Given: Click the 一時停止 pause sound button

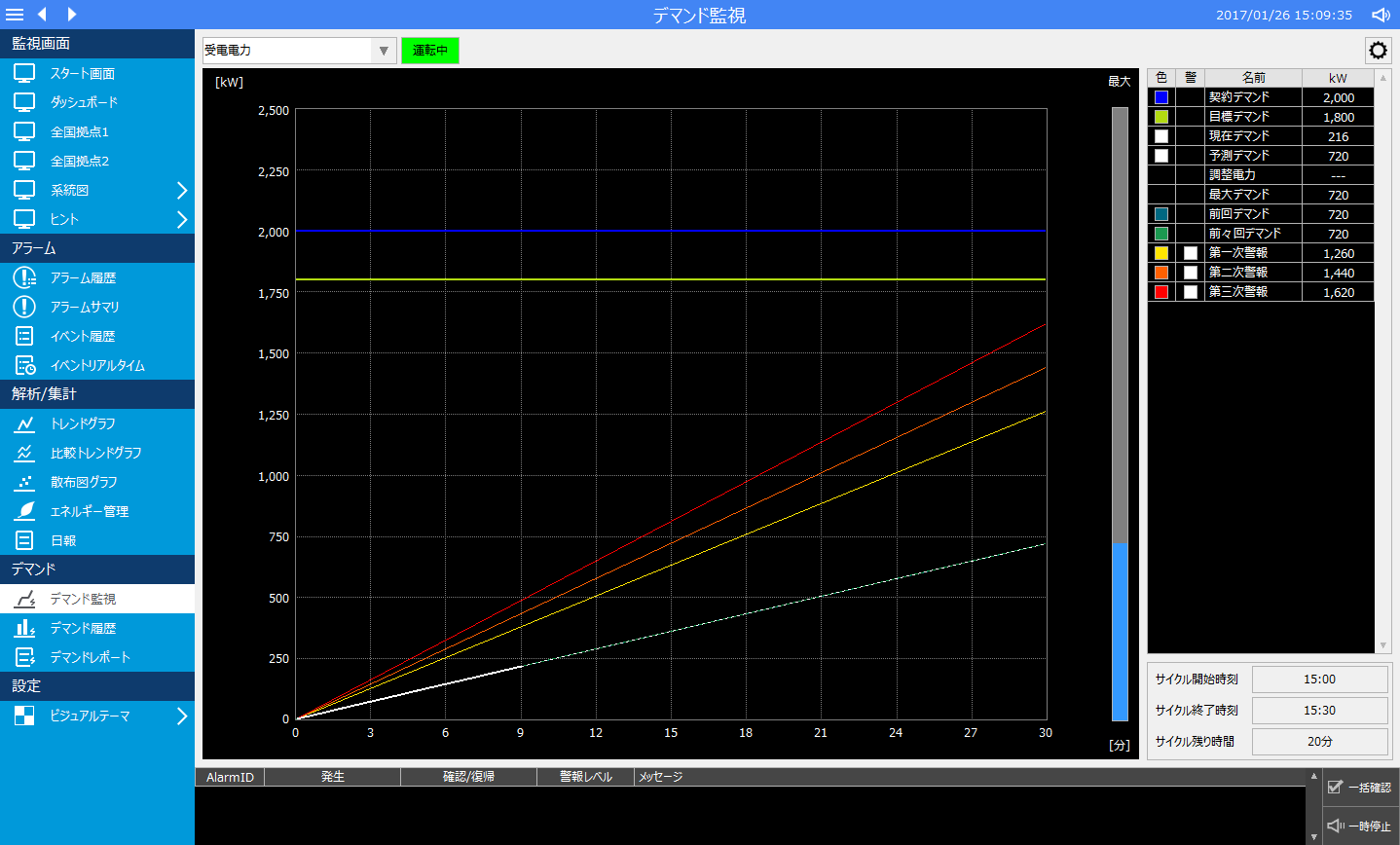Looking at the screenshot, I should point(1360,826).
